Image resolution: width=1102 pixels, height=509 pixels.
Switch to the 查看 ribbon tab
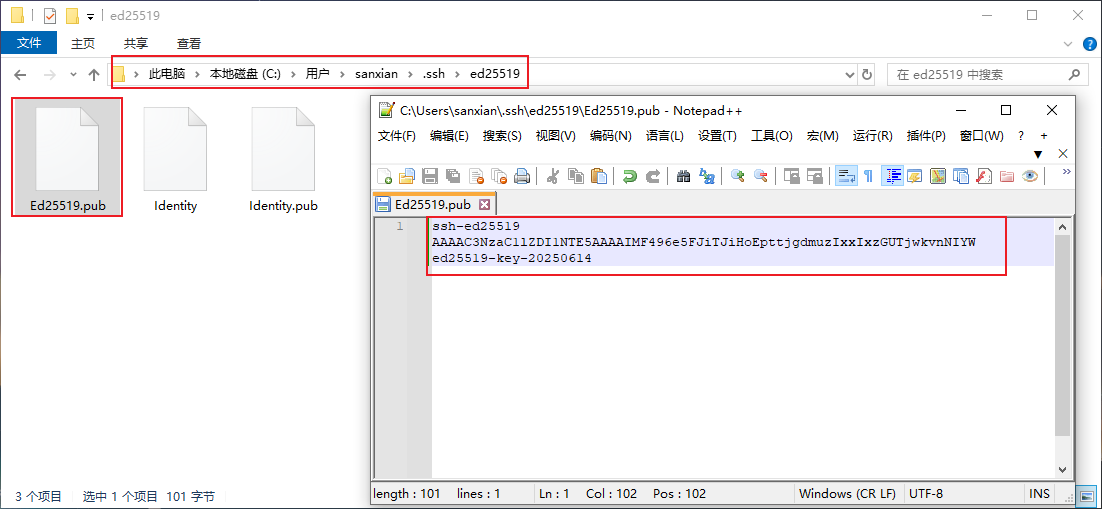pos(189,44)
